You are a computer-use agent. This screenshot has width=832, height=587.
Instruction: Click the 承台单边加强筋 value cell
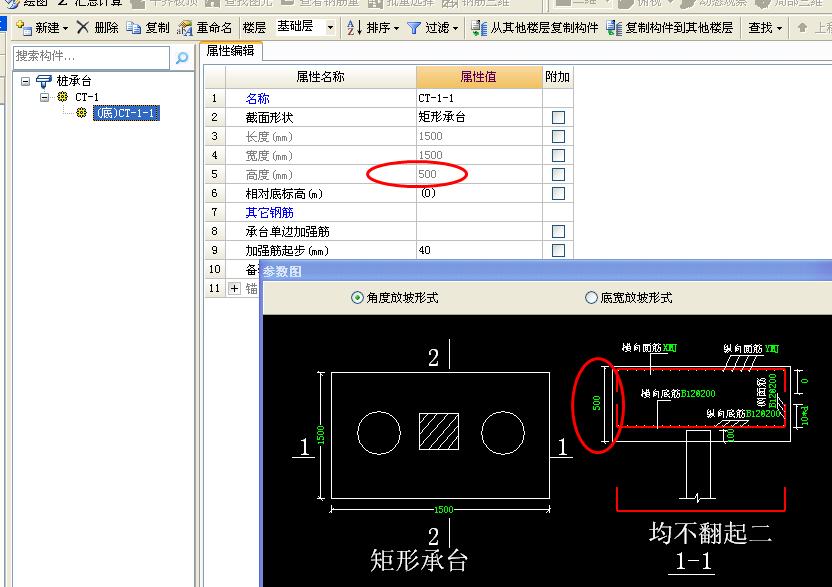479,231
